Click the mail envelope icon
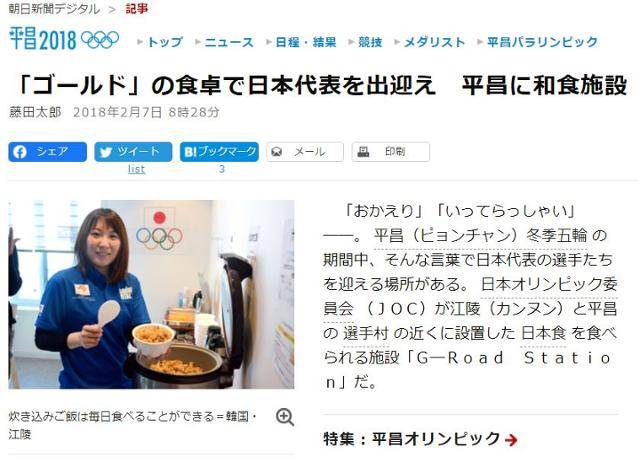 (277, 152)
